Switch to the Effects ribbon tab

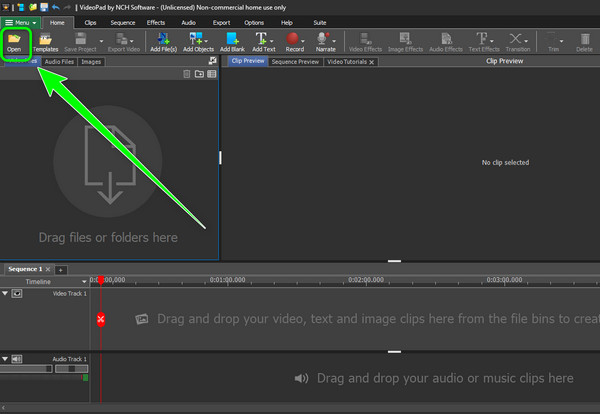[156, 23]
